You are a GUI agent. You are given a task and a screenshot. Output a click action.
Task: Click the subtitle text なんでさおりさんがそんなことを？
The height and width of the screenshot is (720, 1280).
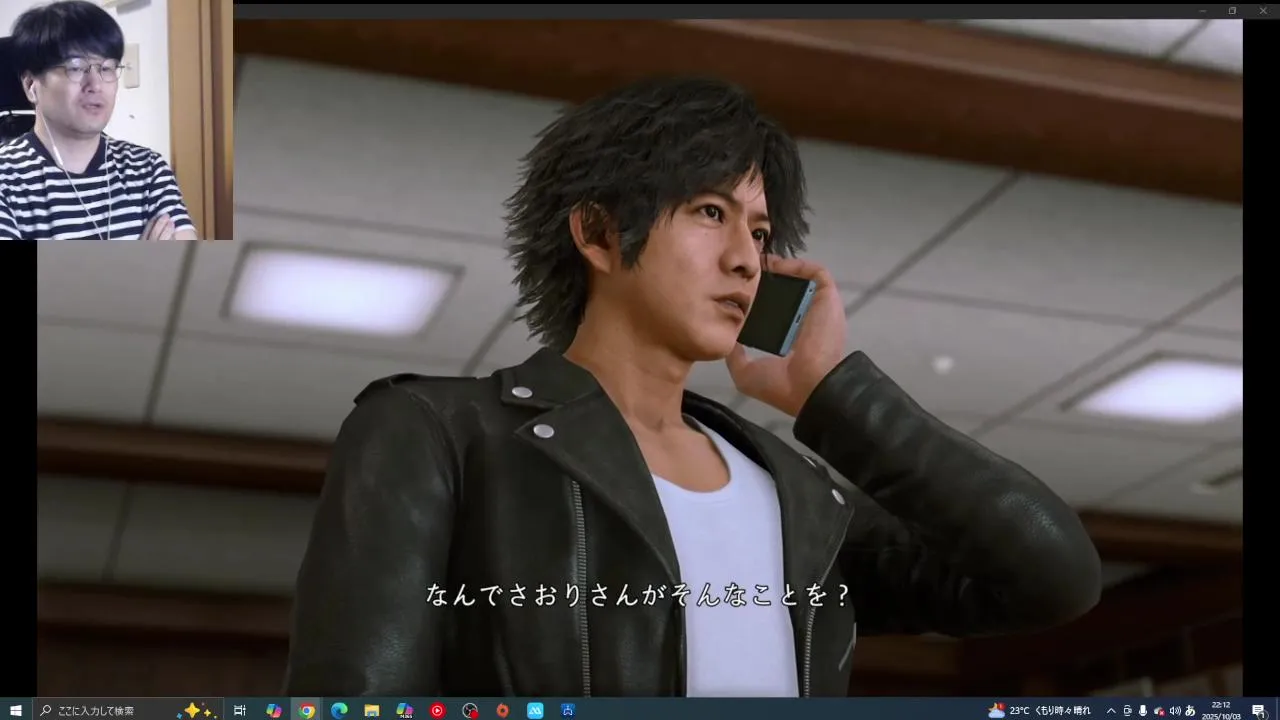pyautogui.click(x=638, y=595)
